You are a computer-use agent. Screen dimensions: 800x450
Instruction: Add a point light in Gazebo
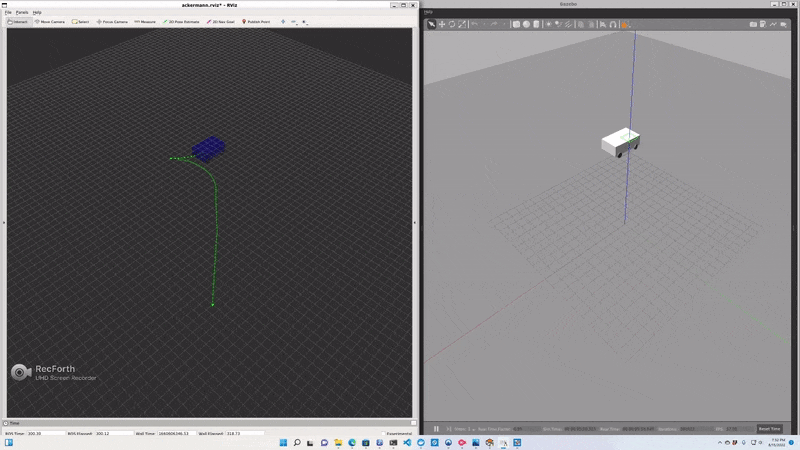548,24
